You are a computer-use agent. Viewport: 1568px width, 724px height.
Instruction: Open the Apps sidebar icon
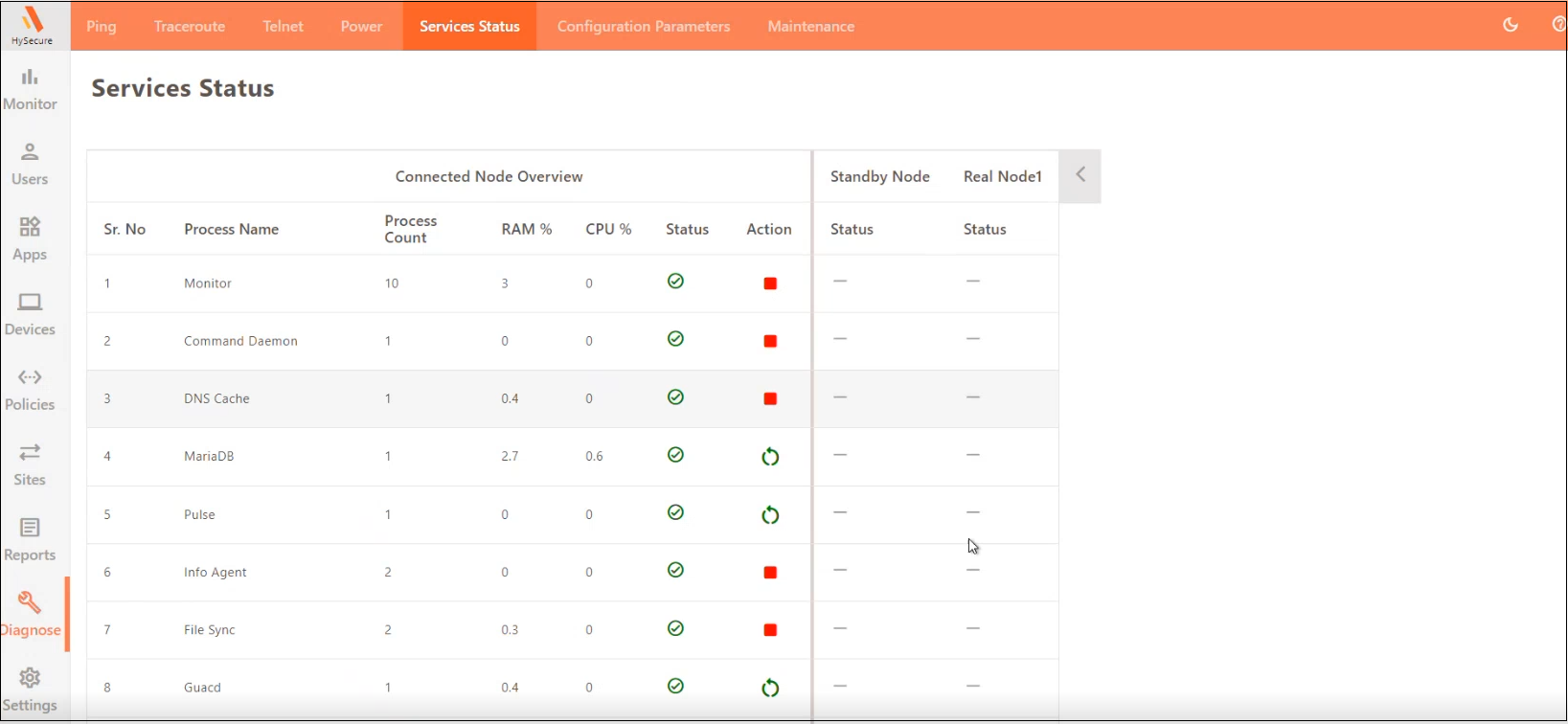tap(30, 238)
